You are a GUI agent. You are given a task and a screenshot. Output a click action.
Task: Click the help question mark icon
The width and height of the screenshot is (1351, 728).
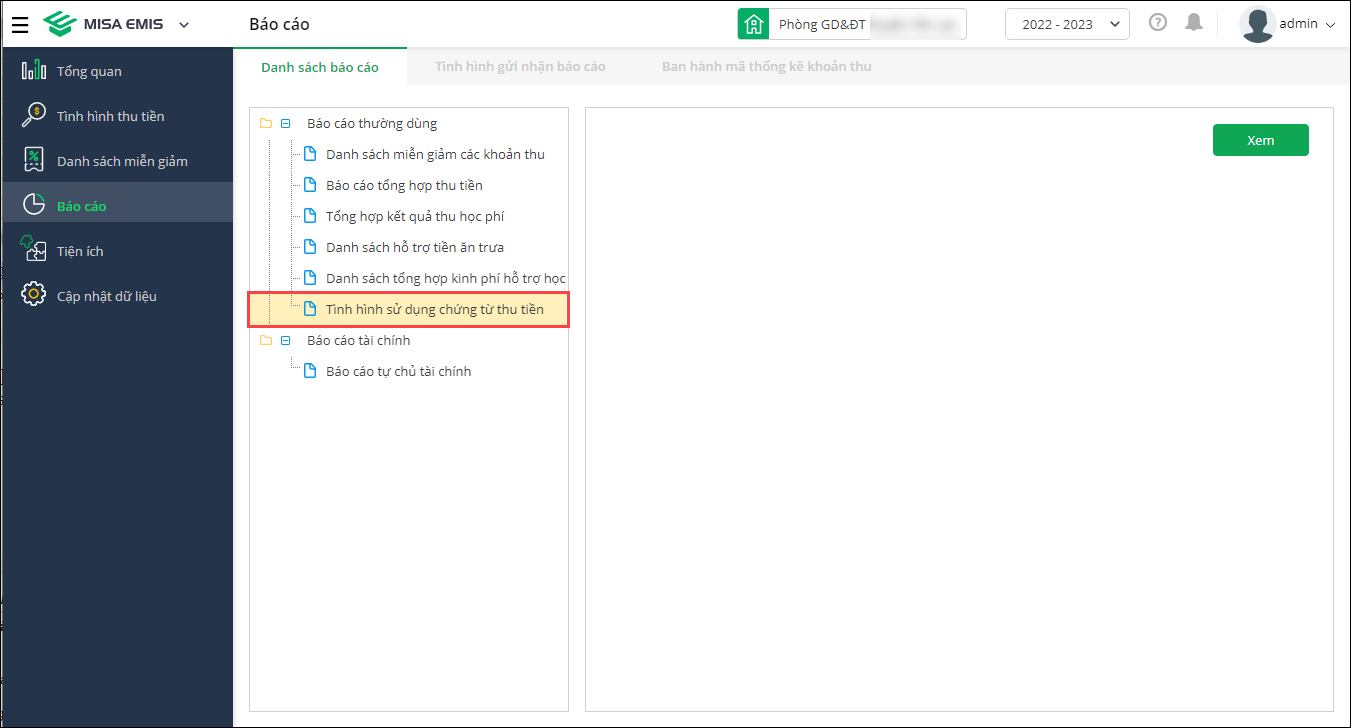1158,22
